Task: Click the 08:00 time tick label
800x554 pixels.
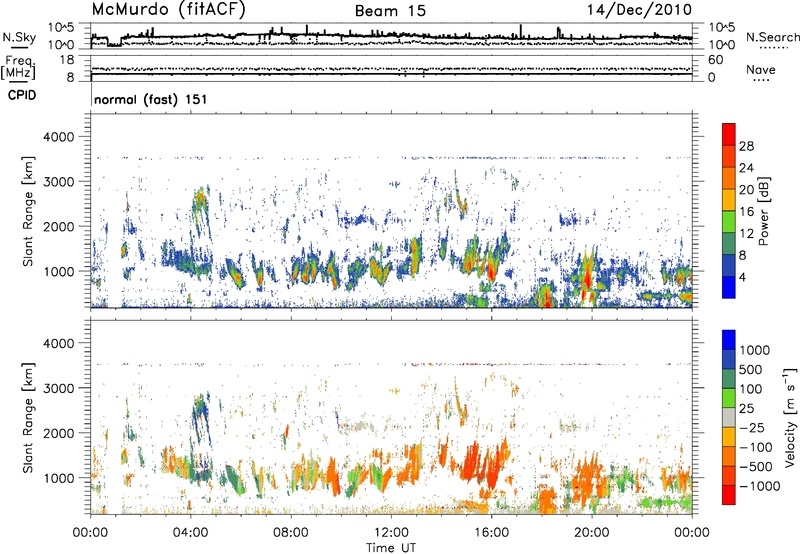Action: click(x=291, y=533)
